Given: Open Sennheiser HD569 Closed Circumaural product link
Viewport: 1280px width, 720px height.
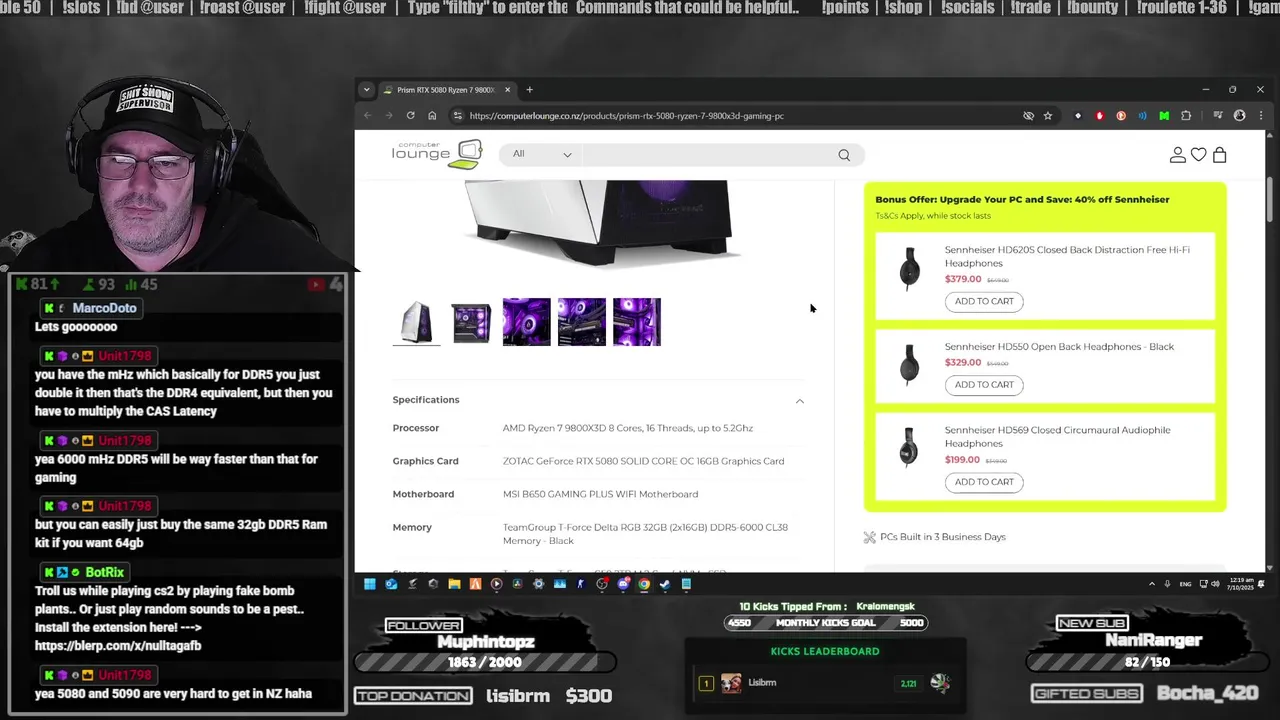Looking at the screenshot, I should coord(1057,436).
